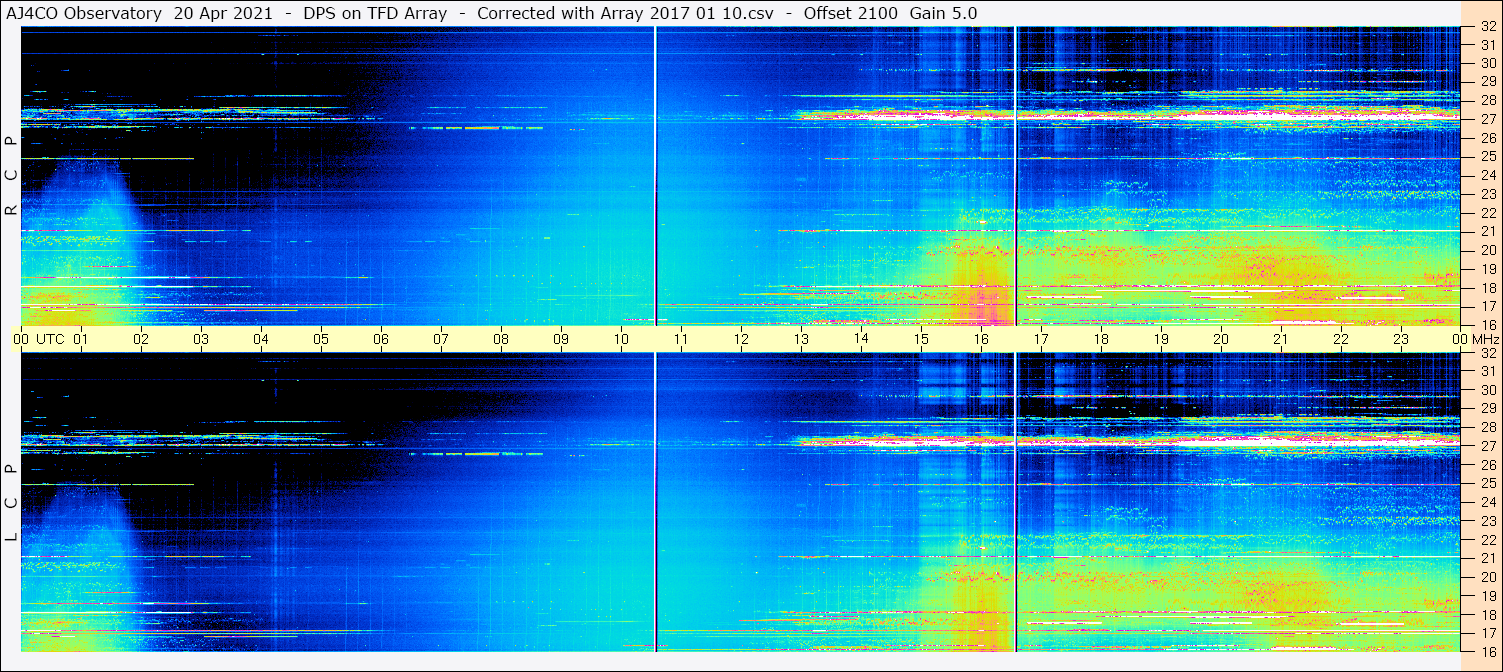Click the RCP panel's vertical axis label
Screen dimensions: 1503x672
[x=11, y=176]
